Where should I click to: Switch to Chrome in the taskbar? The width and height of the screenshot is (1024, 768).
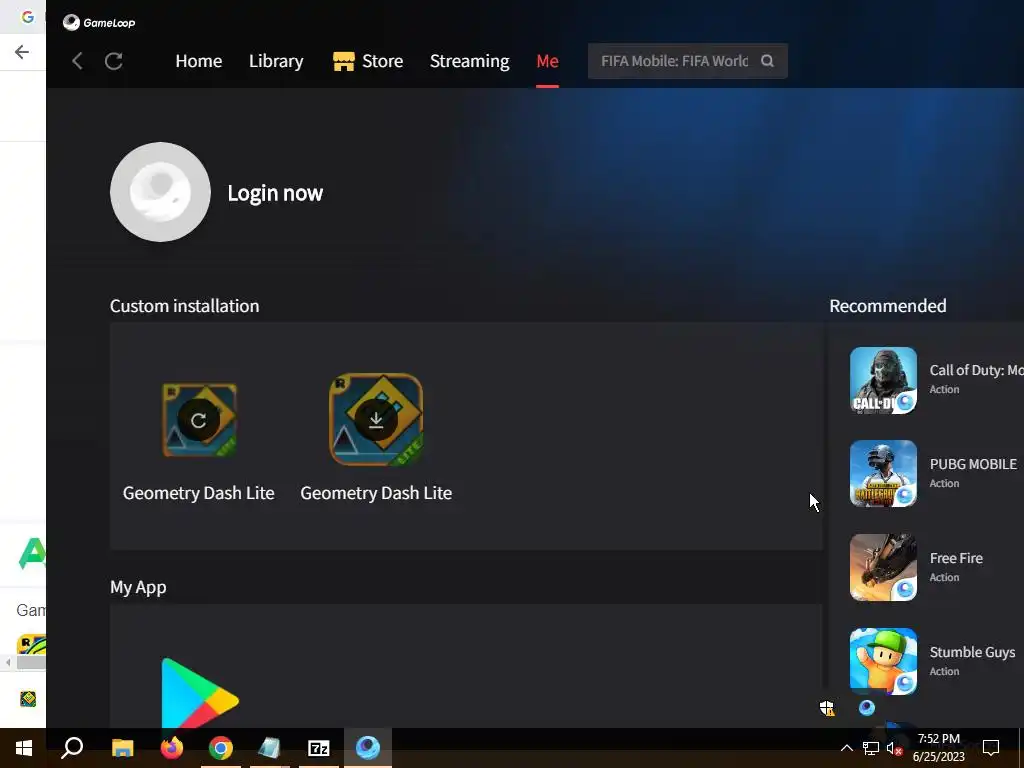click(221, 748)
